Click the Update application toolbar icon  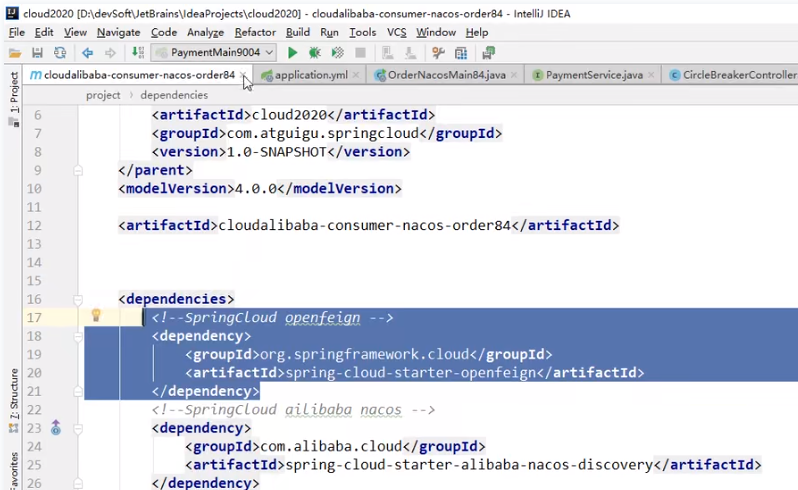tap(410, 52)
